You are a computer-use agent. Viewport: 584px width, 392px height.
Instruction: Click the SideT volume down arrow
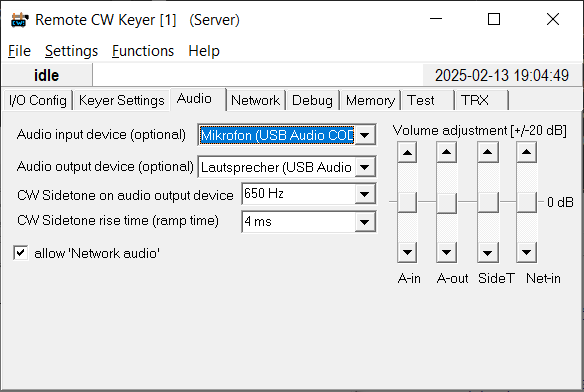pyautogui.click(x=488, y=252)
